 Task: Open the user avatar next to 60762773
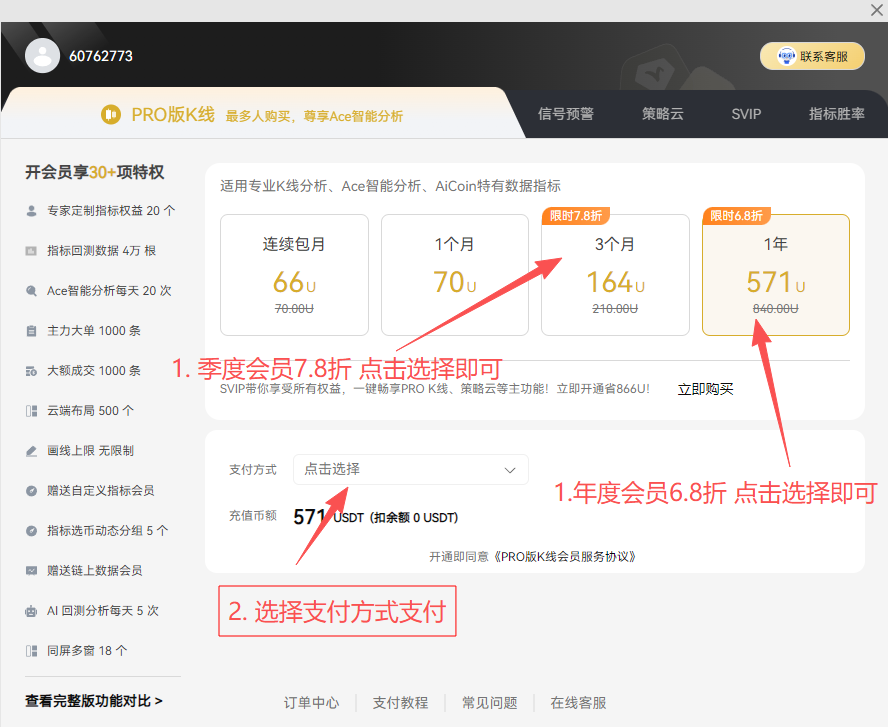click(42, 56)
